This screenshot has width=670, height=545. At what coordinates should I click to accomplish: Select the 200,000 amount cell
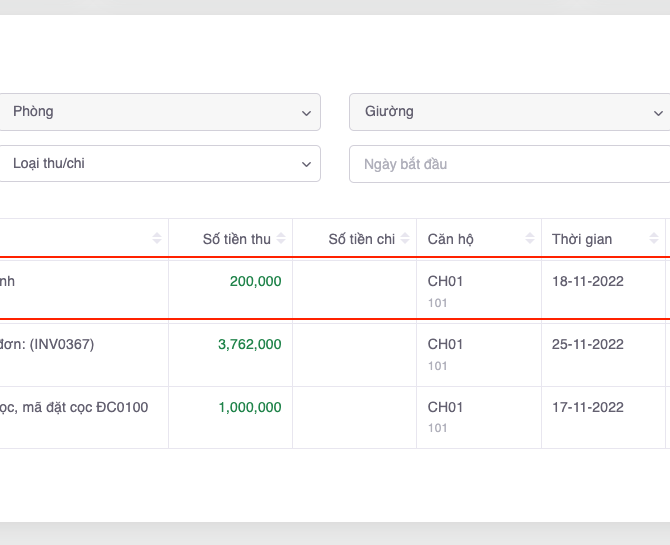tap(256, 282)
